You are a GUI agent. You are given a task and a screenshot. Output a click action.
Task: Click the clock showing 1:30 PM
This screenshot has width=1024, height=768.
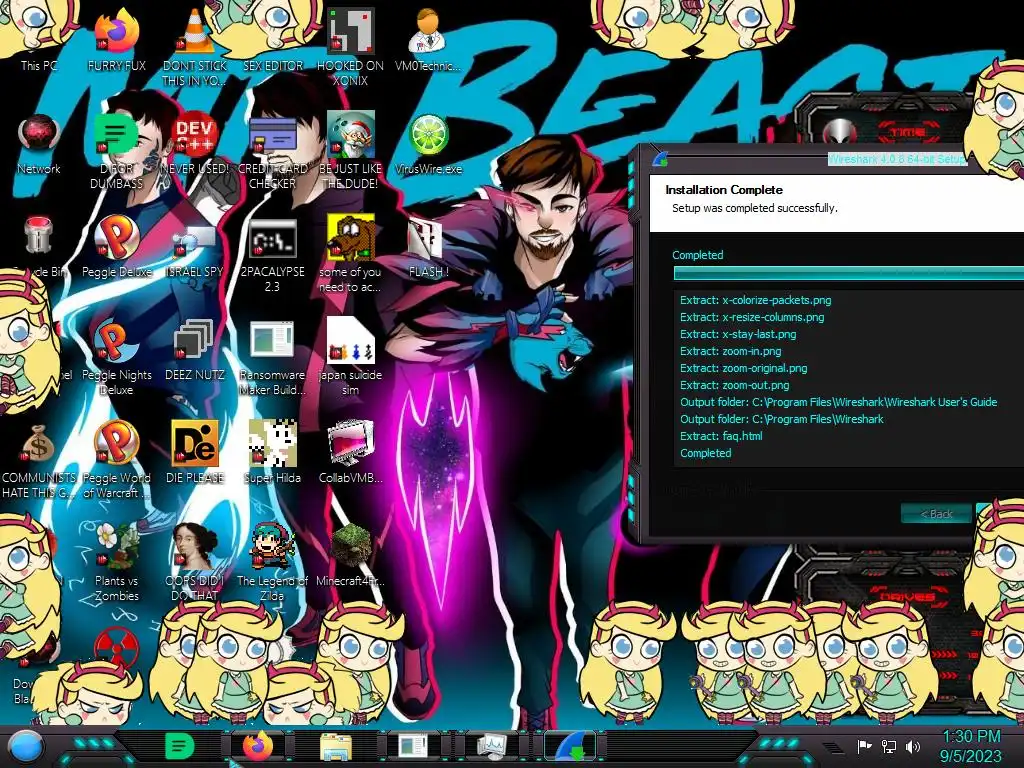coord(971,737)
